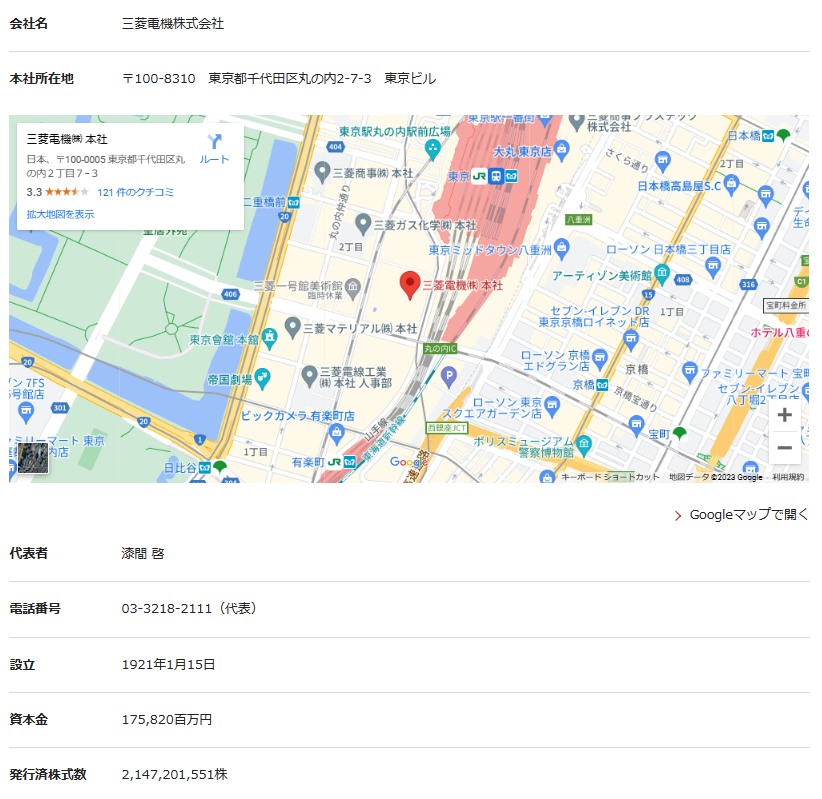Click the route directions arrow icon

214,142
